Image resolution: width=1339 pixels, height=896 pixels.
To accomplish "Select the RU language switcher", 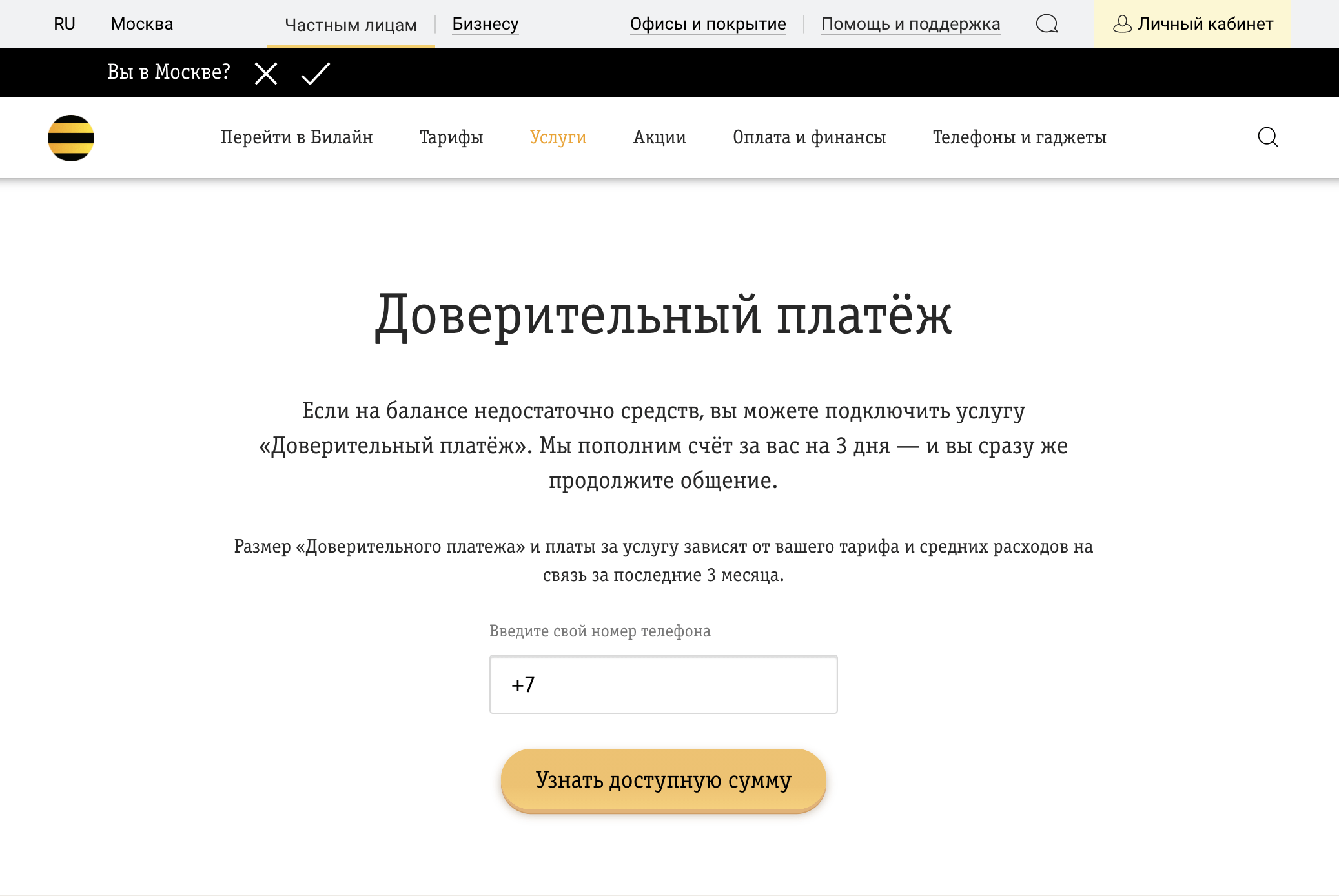I will 64,24.
